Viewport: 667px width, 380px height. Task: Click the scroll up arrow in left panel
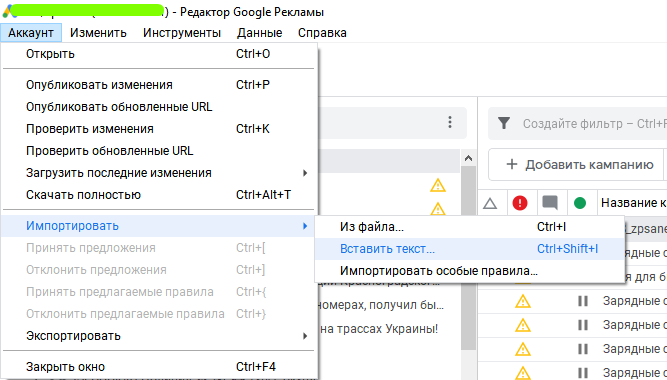click(x=468, y=158)
